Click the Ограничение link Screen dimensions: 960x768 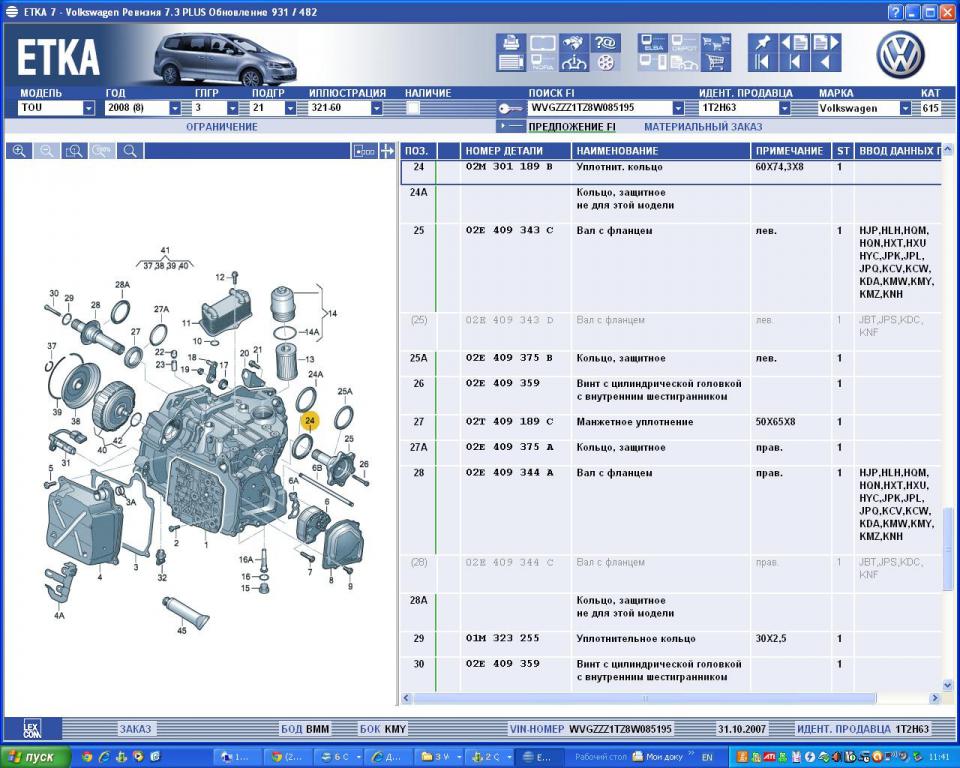point(222,127)
